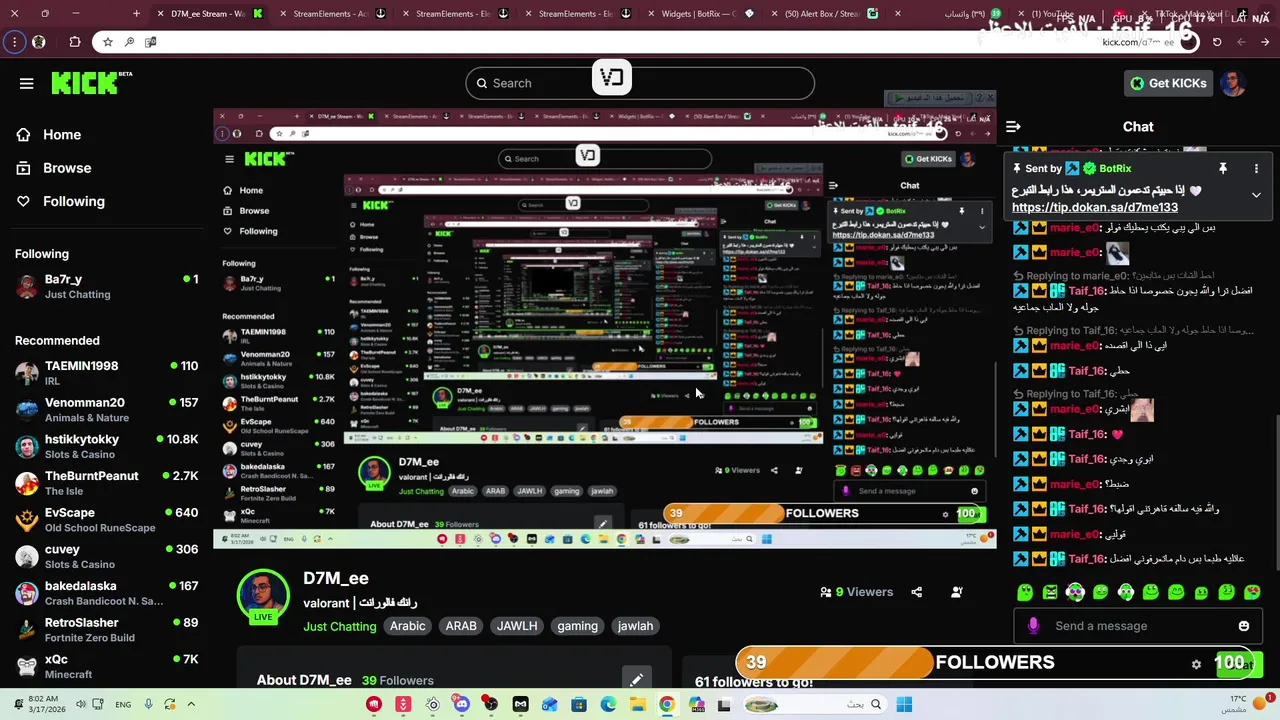The width and height of the screenshot is (1280, 720).
Task: Click the taskbar volume icon
Action: [x=81, y=704]
